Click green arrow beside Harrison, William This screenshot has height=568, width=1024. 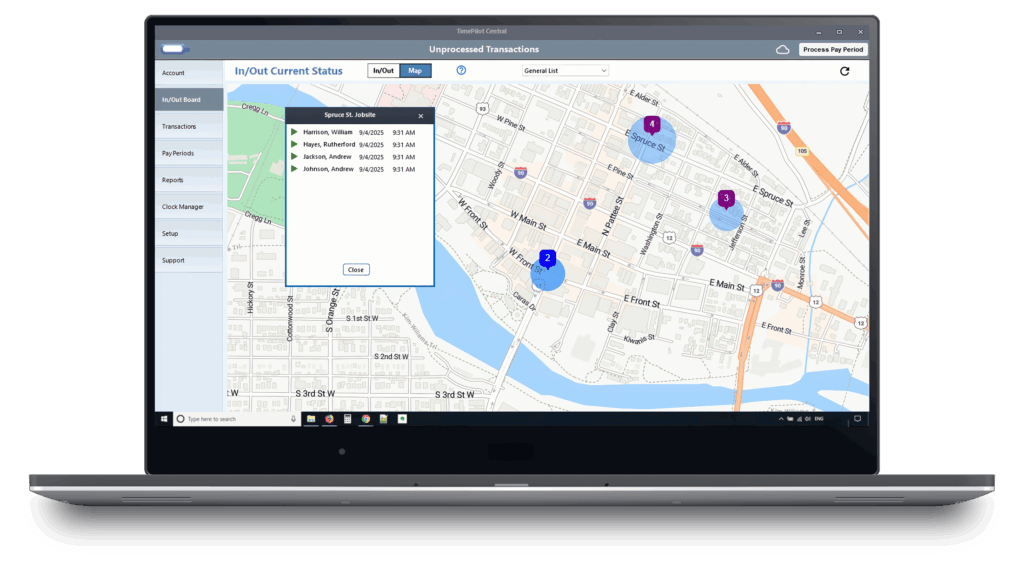294,132
